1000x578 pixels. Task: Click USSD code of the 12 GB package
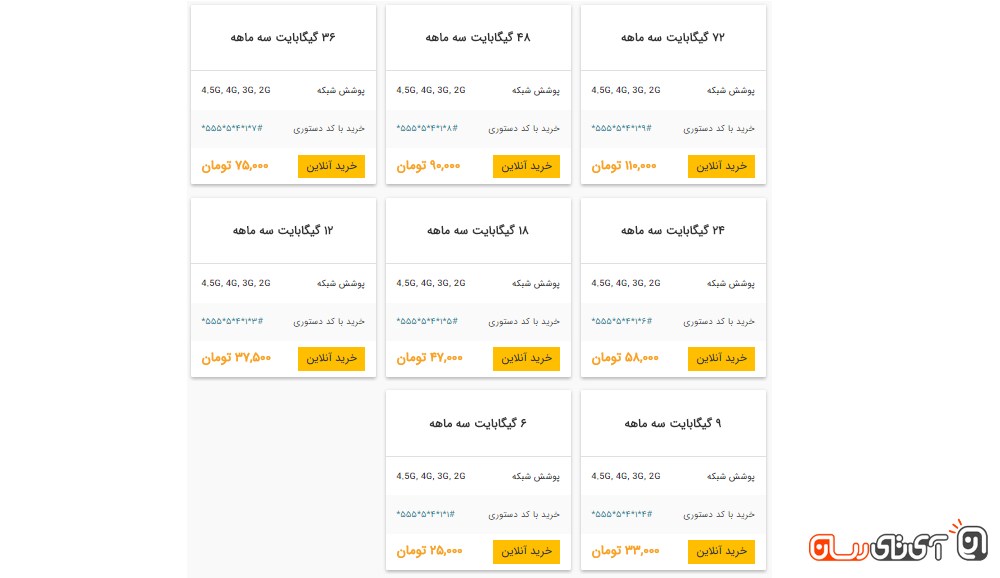click(232, 322)
